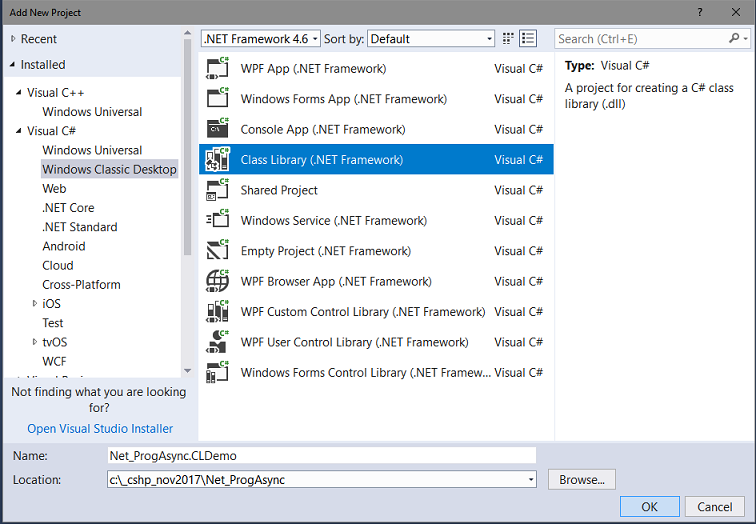Viewport: 756px width, 524px height.
Task: Select Class Library (.NET Framework) template
Action: click(376, 160)
